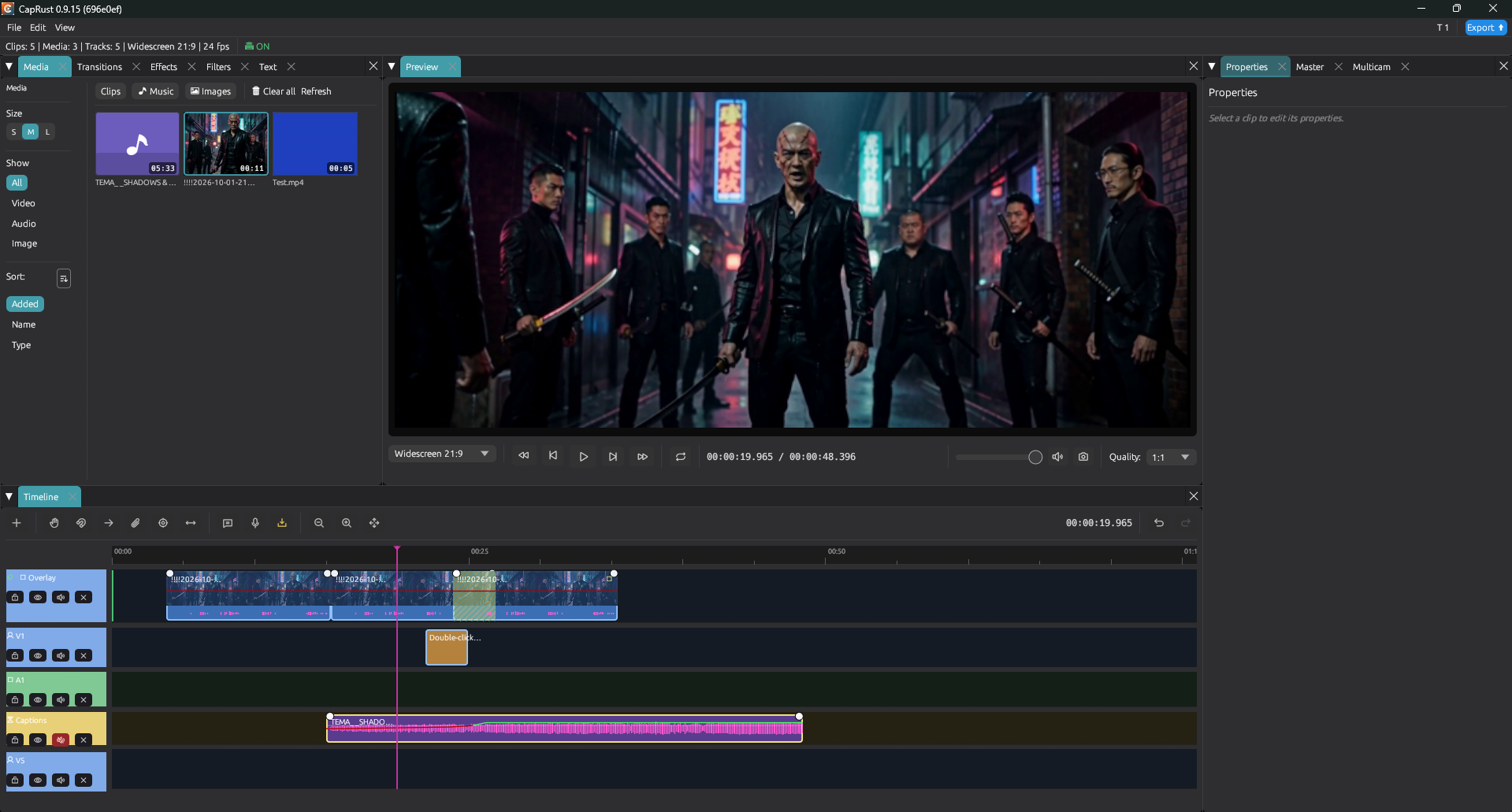Mute the A1 track audio
This screenshot has width=1512, height=812.
click(61, 700)
